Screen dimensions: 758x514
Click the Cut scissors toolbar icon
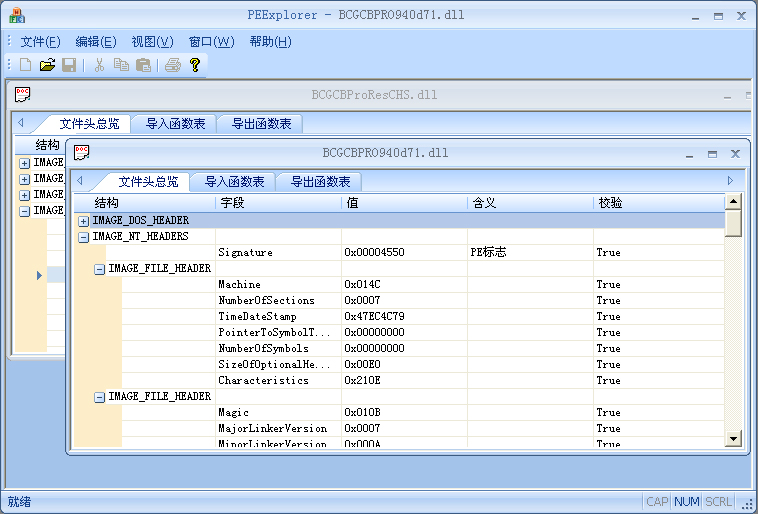click(x=99, y=65)
